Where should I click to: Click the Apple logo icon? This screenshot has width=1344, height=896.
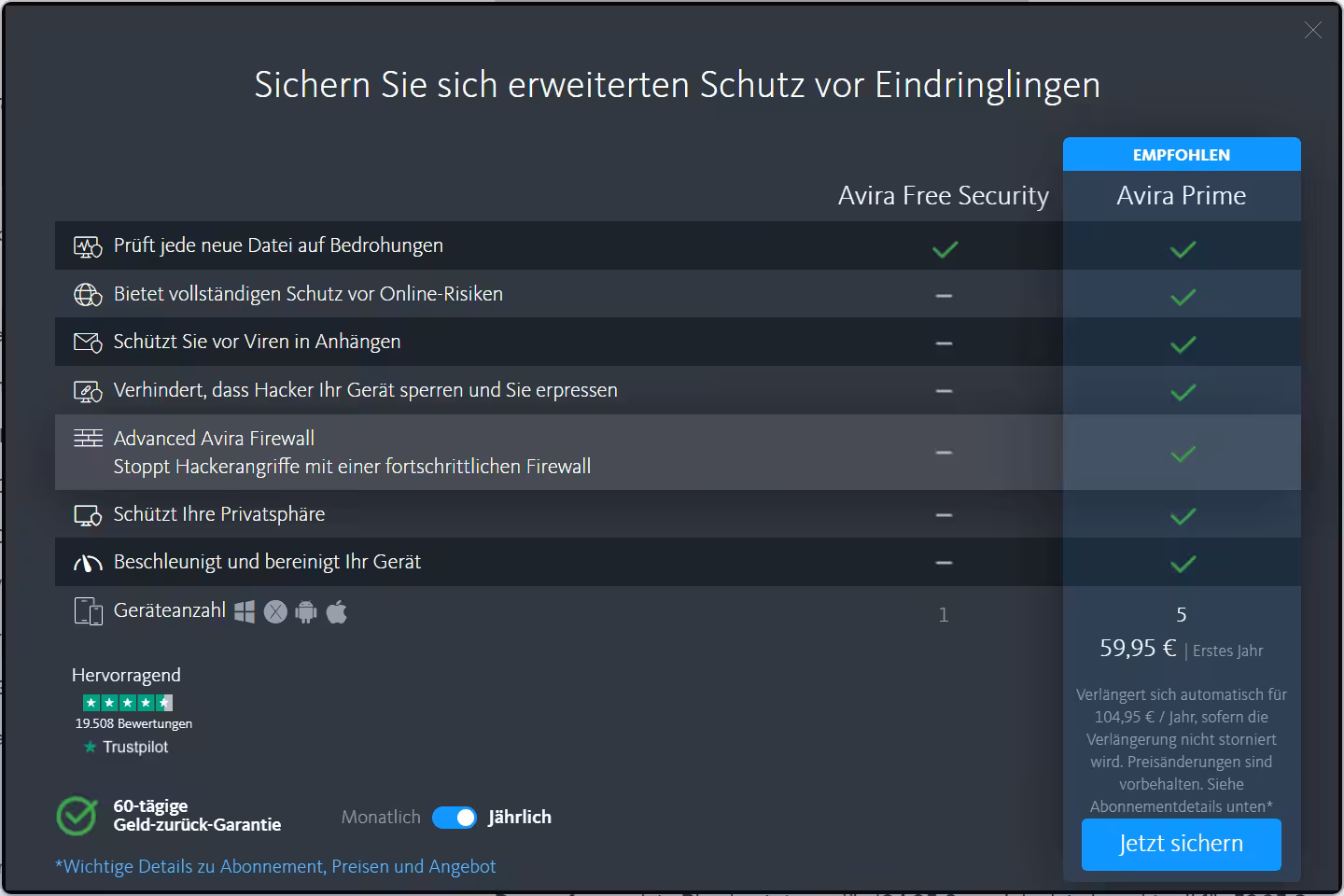click(x=337, y=611)
